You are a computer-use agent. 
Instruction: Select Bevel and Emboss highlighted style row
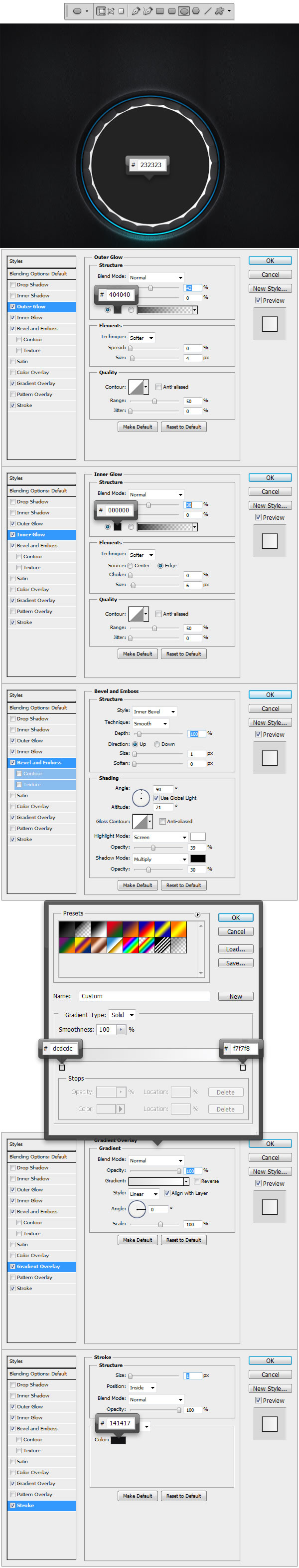pos(41,762)
